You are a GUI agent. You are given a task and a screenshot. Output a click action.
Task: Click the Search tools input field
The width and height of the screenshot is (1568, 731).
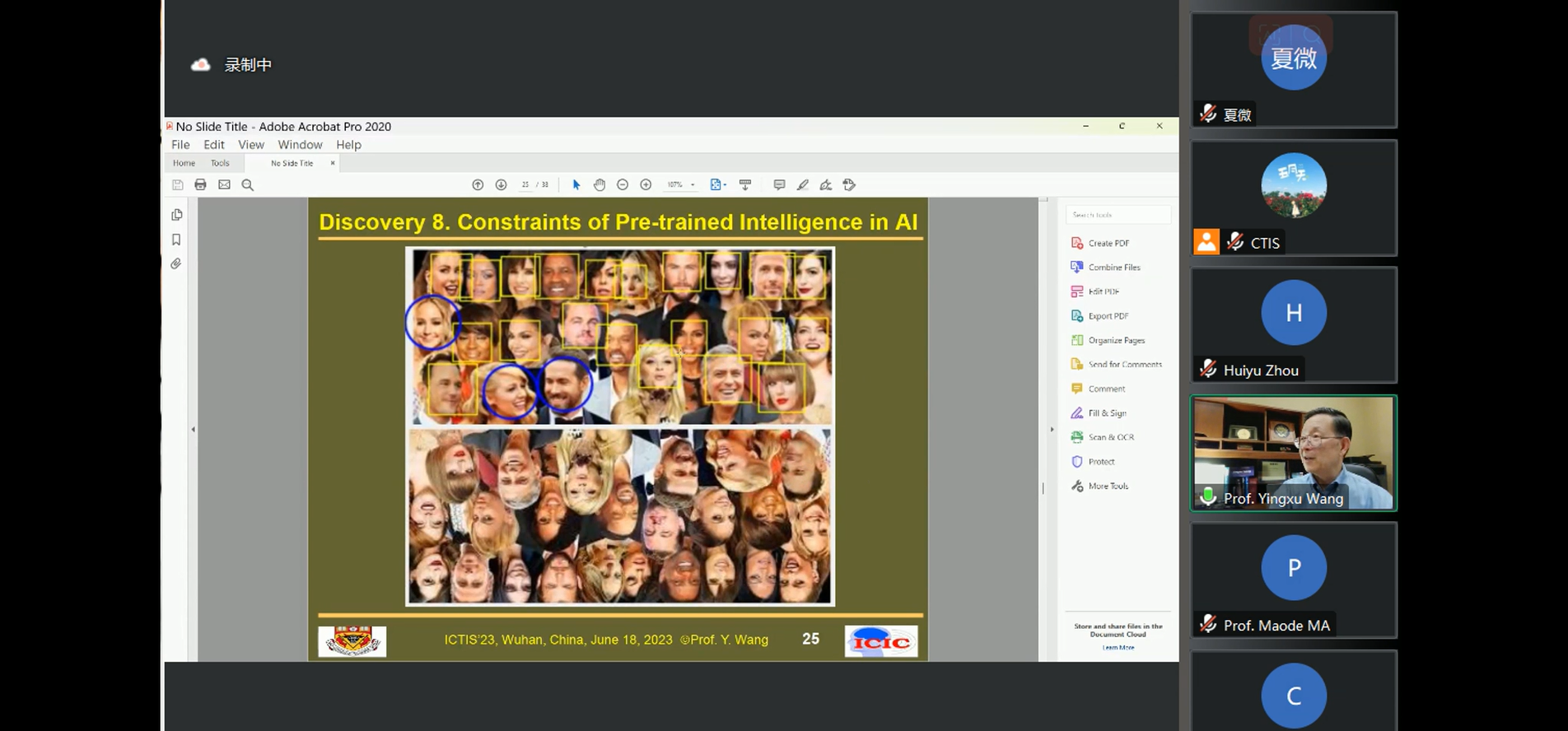(x=1118, y=215)
